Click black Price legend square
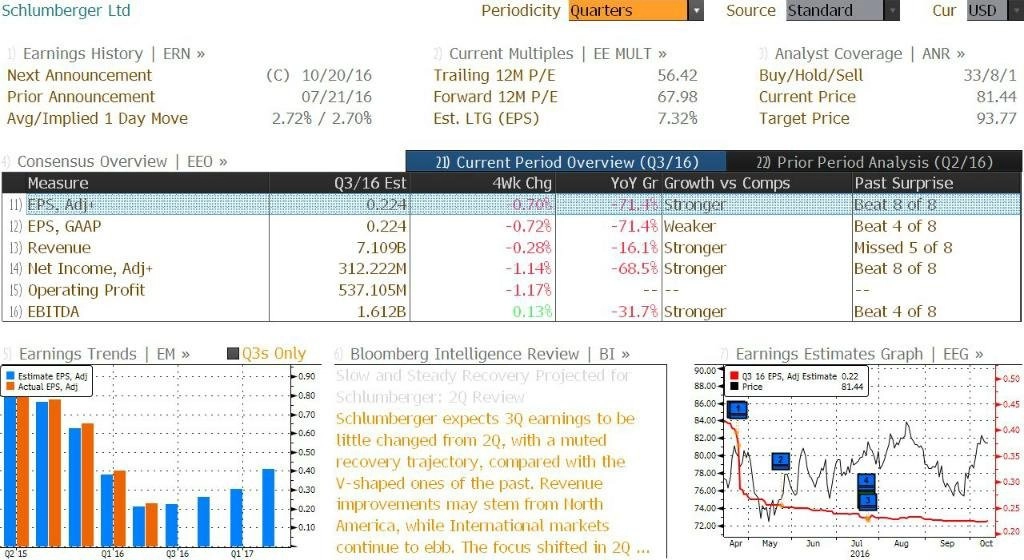1024x560 pixels. 734,386
